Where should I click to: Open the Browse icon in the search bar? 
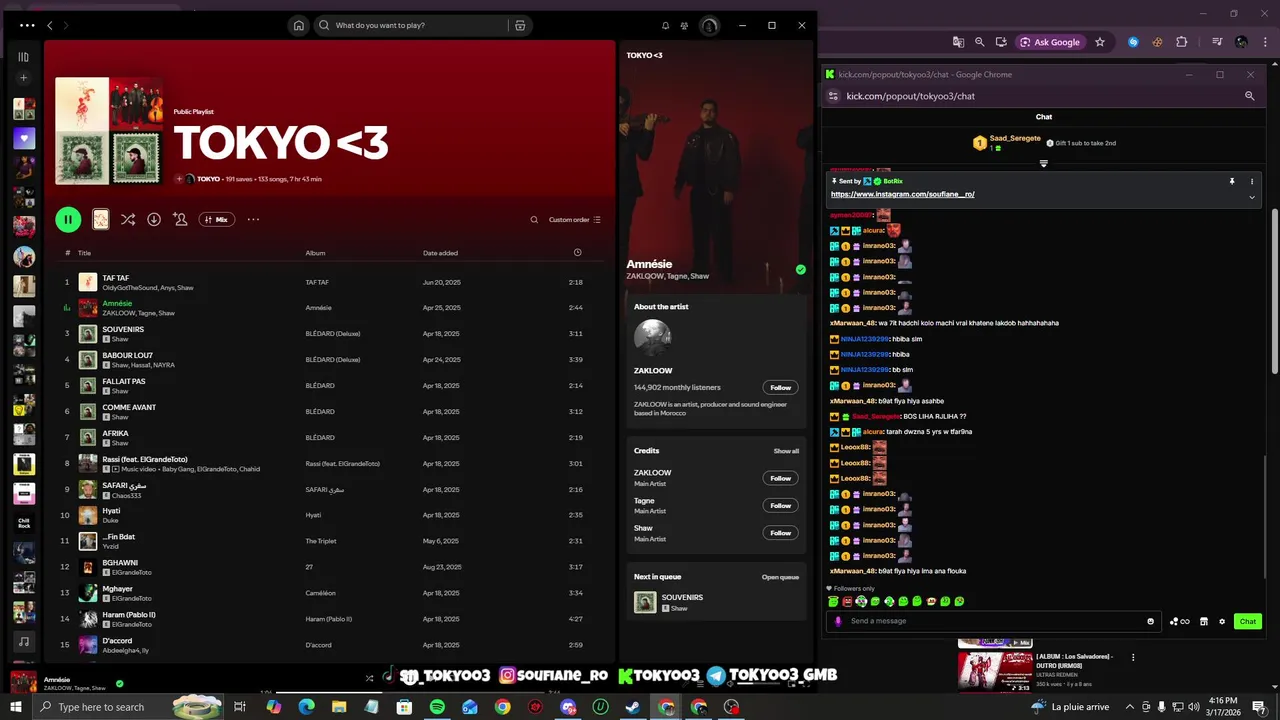point(520,25)
